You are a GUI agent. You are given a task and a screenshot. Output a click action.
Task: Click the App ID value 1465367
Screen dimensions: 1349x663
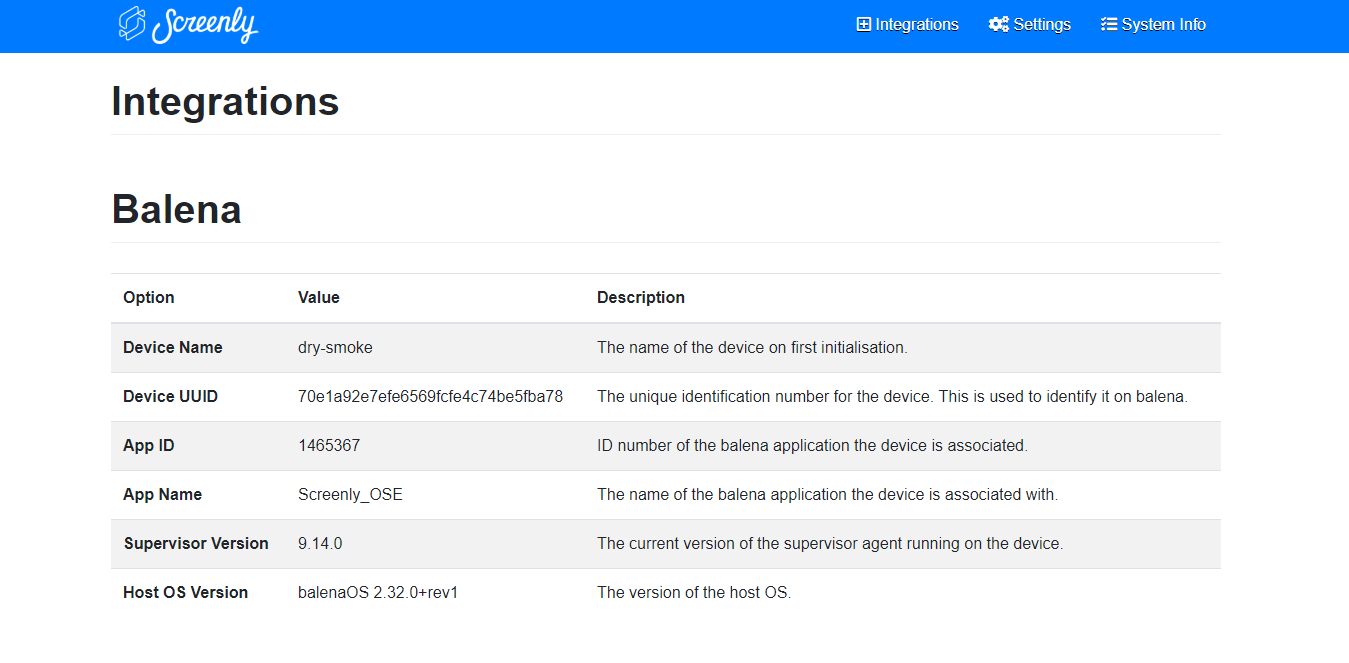(329, 446)
